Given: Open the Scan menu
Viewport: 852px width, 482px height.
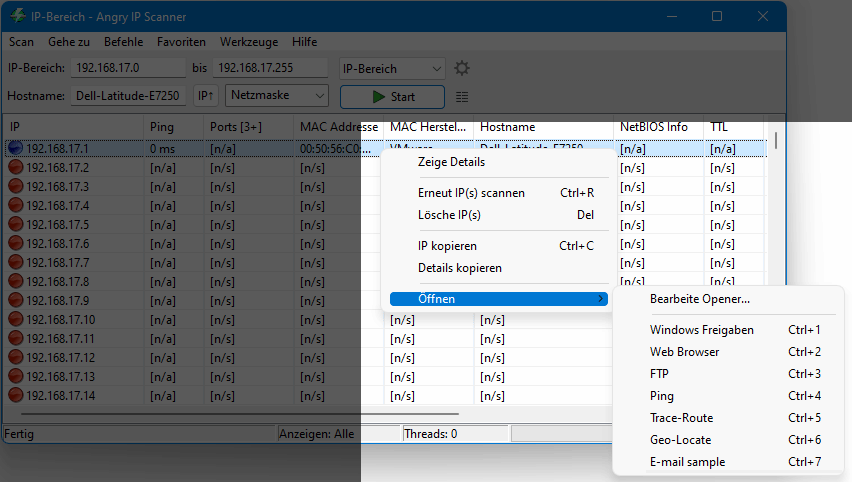Looking at the screenshot, I should [21, 42].
